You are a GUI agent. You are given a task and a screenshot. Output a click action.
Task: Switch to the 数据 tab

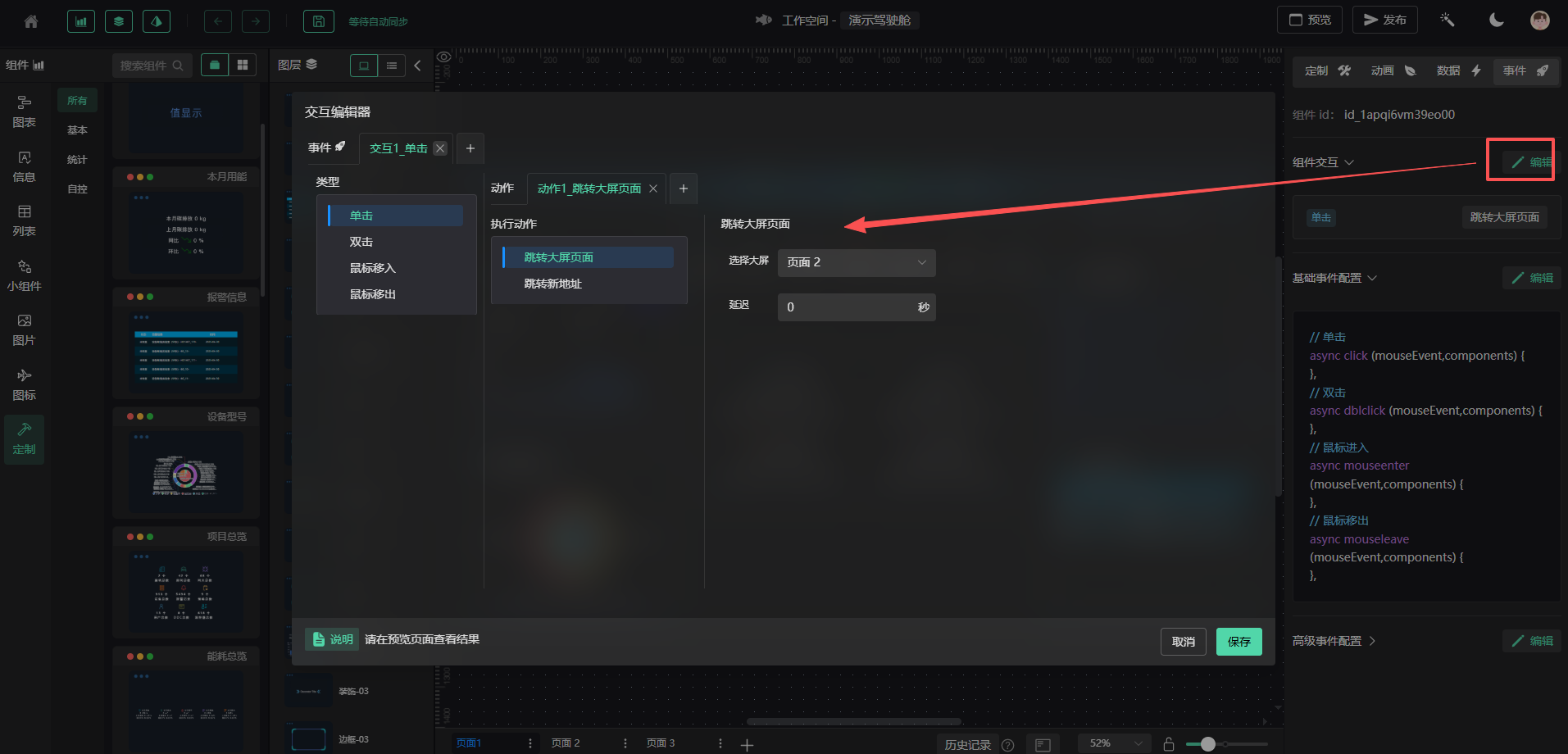pos(1457,70)
